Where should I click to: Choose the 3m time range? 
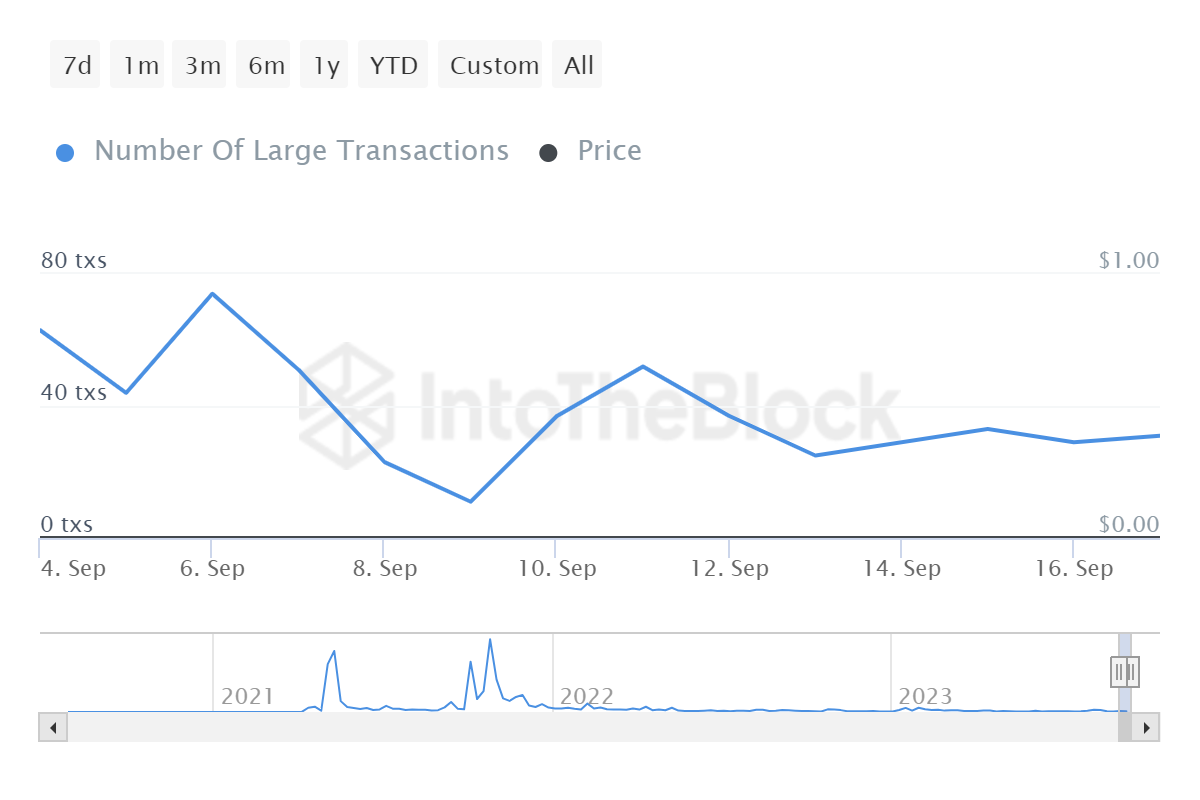(x=203, y=65)
